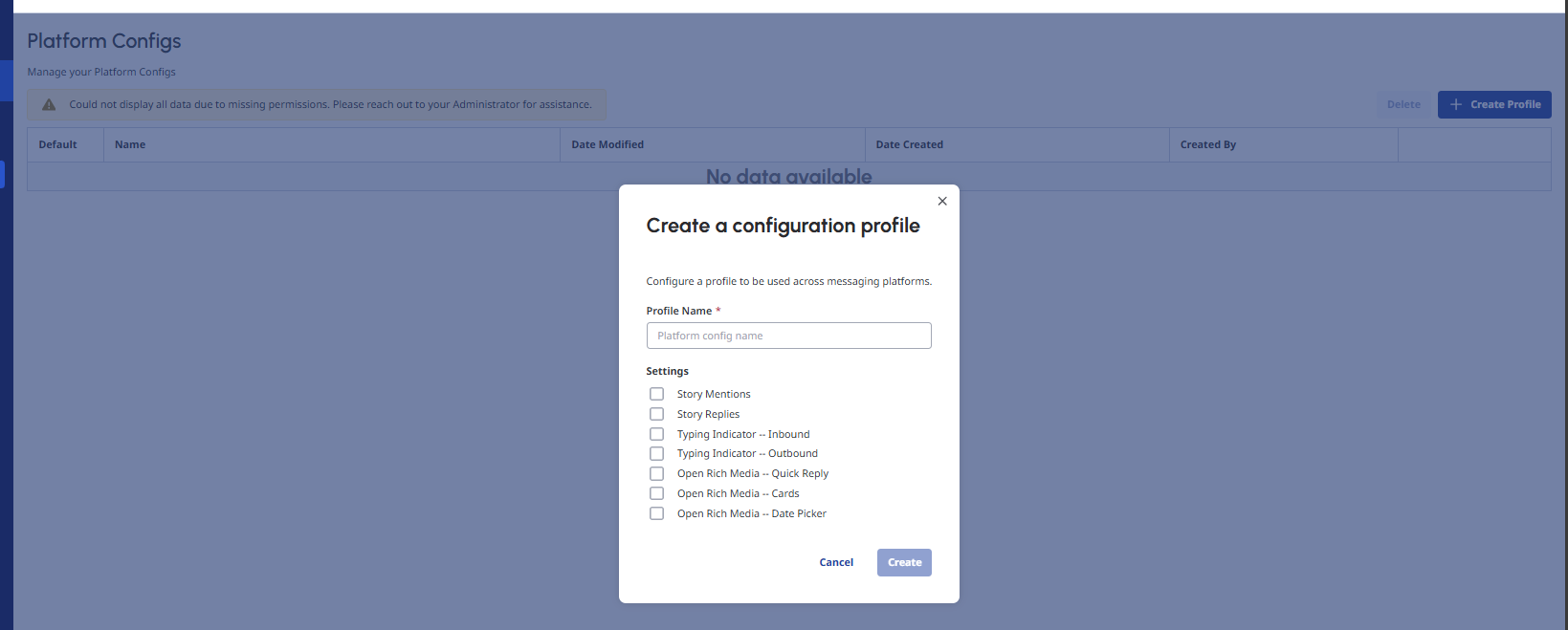The image size is (1568, 630).
Task: Enable the Story Mentions checkbox
Action: (x=656, y=394)
